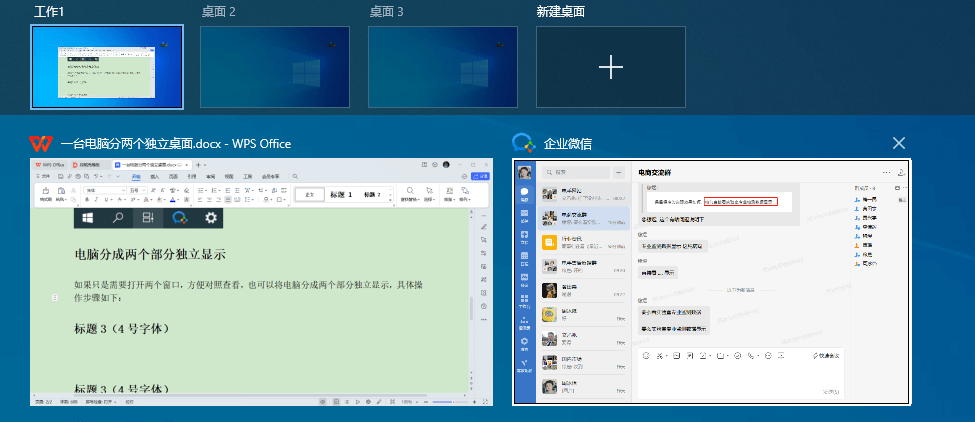The image size is (975, 422).
Task: Open the 视图 ribbon tab in WPS
Action: [229, 177]
